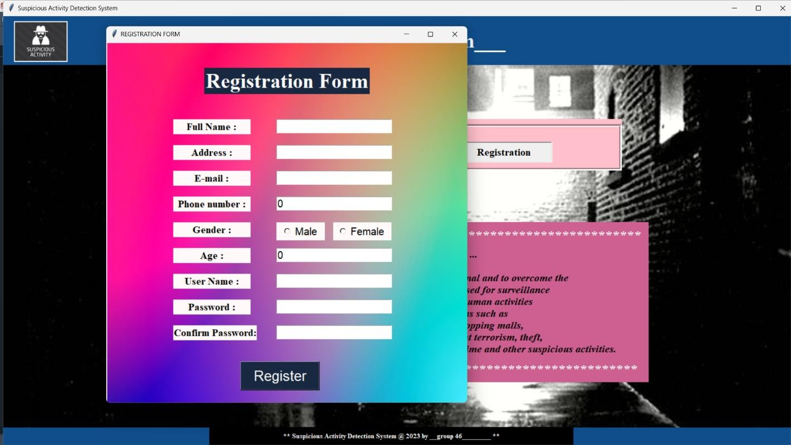Click the Age input field
This screenshot has width=794, height=445.
[x=334, y=255]
